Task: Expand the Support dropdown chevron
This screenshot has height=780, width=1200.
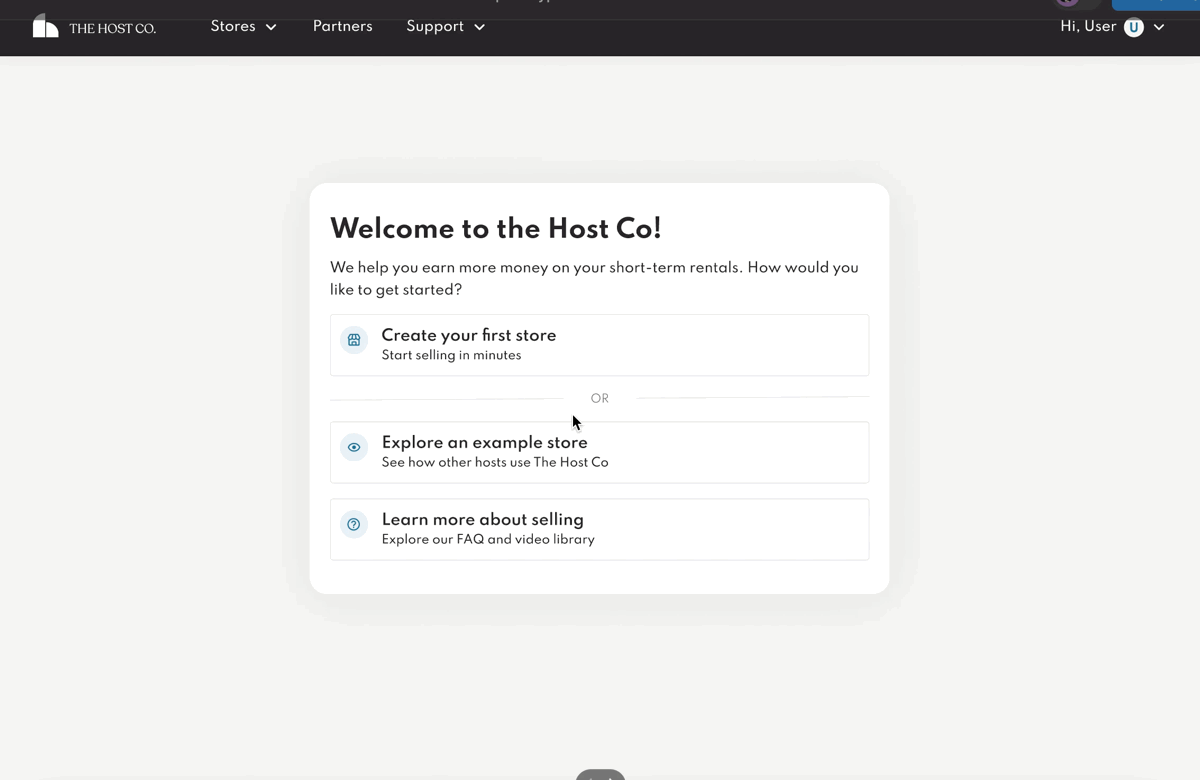Action: 479,27
